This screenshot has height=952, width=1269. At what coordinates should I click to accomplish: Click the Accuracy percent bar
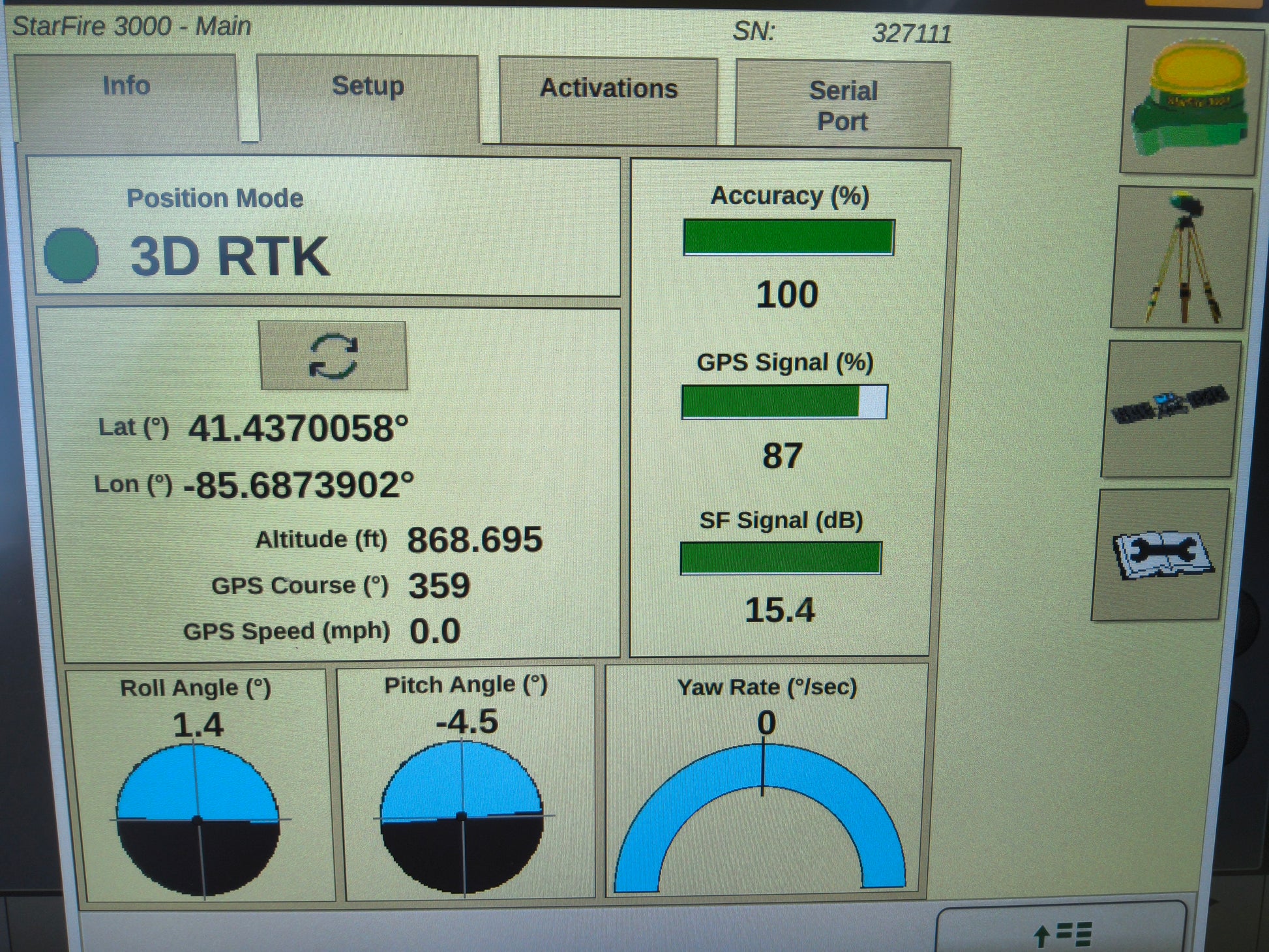tap(788, 237)
